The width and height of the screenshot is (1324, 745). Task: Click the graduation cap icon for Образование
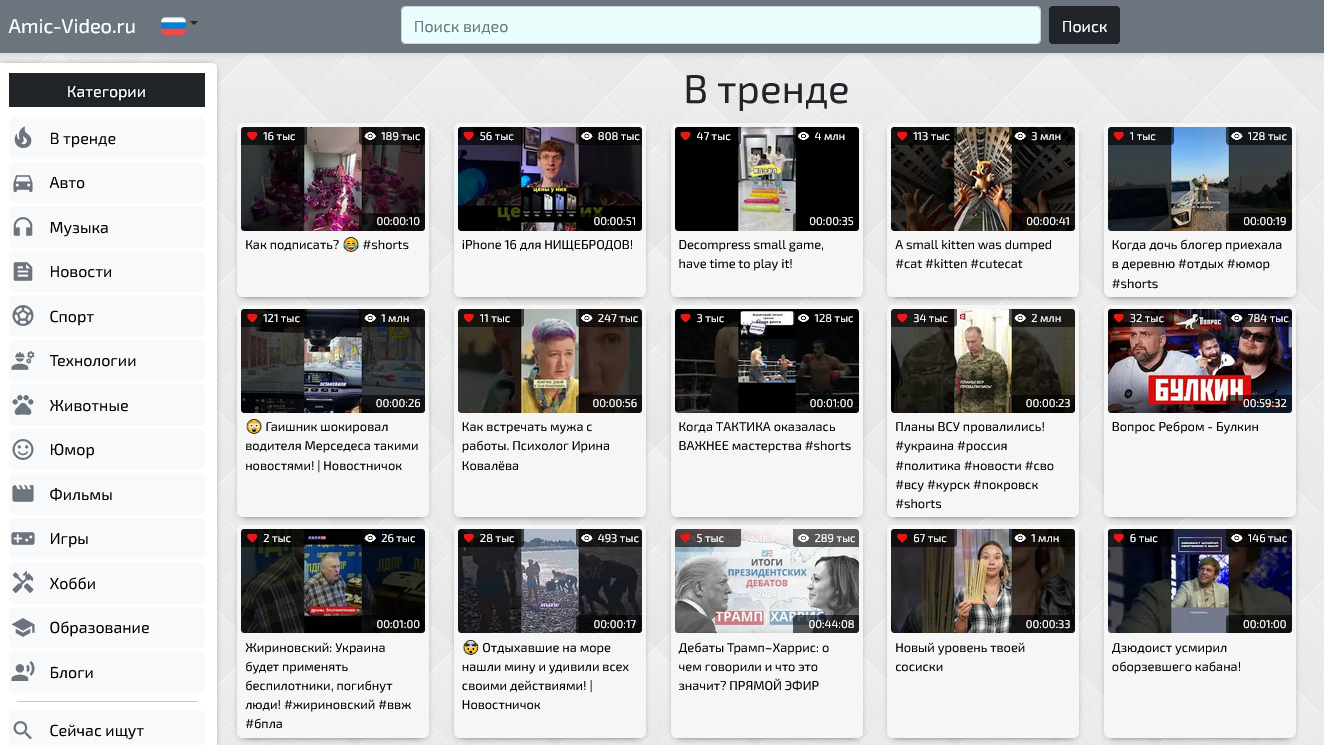(x=23, y=628)
